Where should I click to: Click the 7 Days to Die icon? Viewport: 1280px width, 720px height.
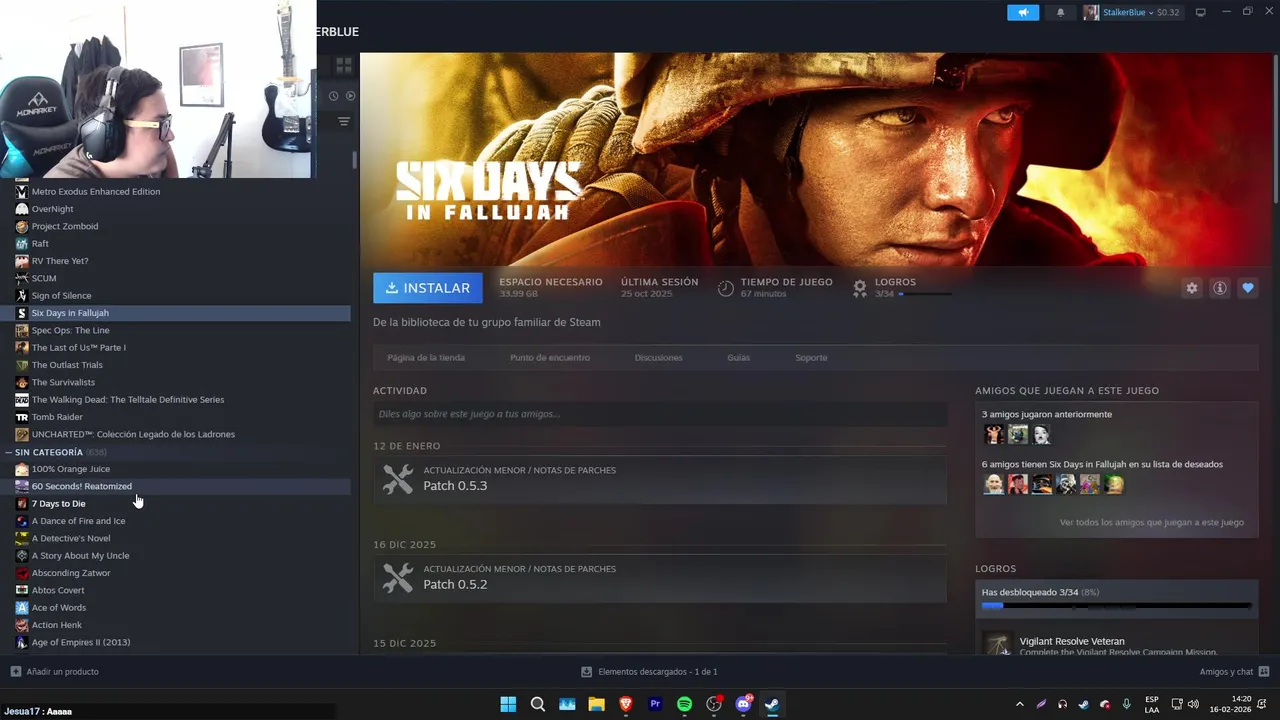[x=22, y=503]
